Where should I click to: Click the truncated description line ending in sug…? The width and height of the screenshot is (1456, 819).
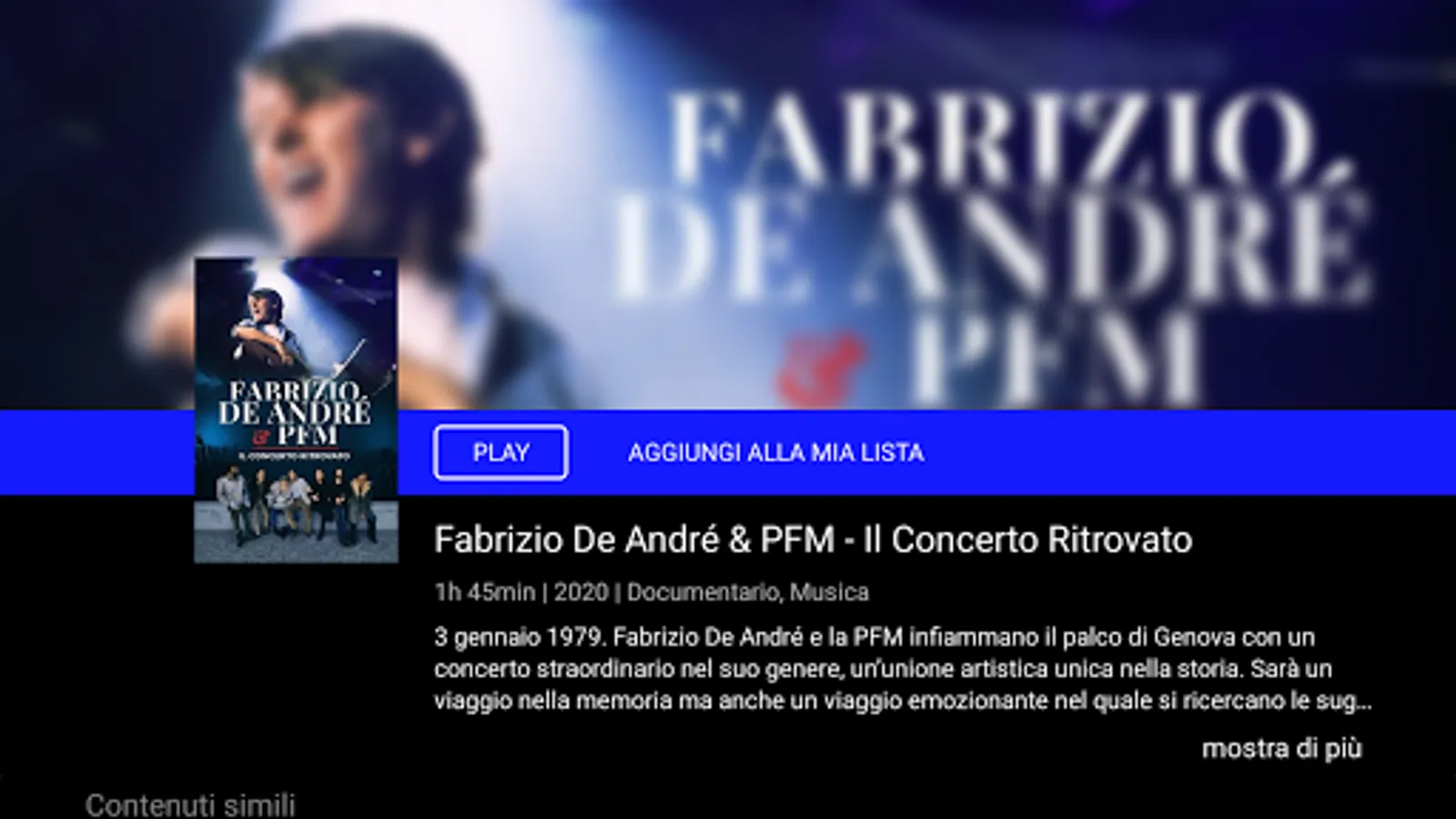point(903,701)
